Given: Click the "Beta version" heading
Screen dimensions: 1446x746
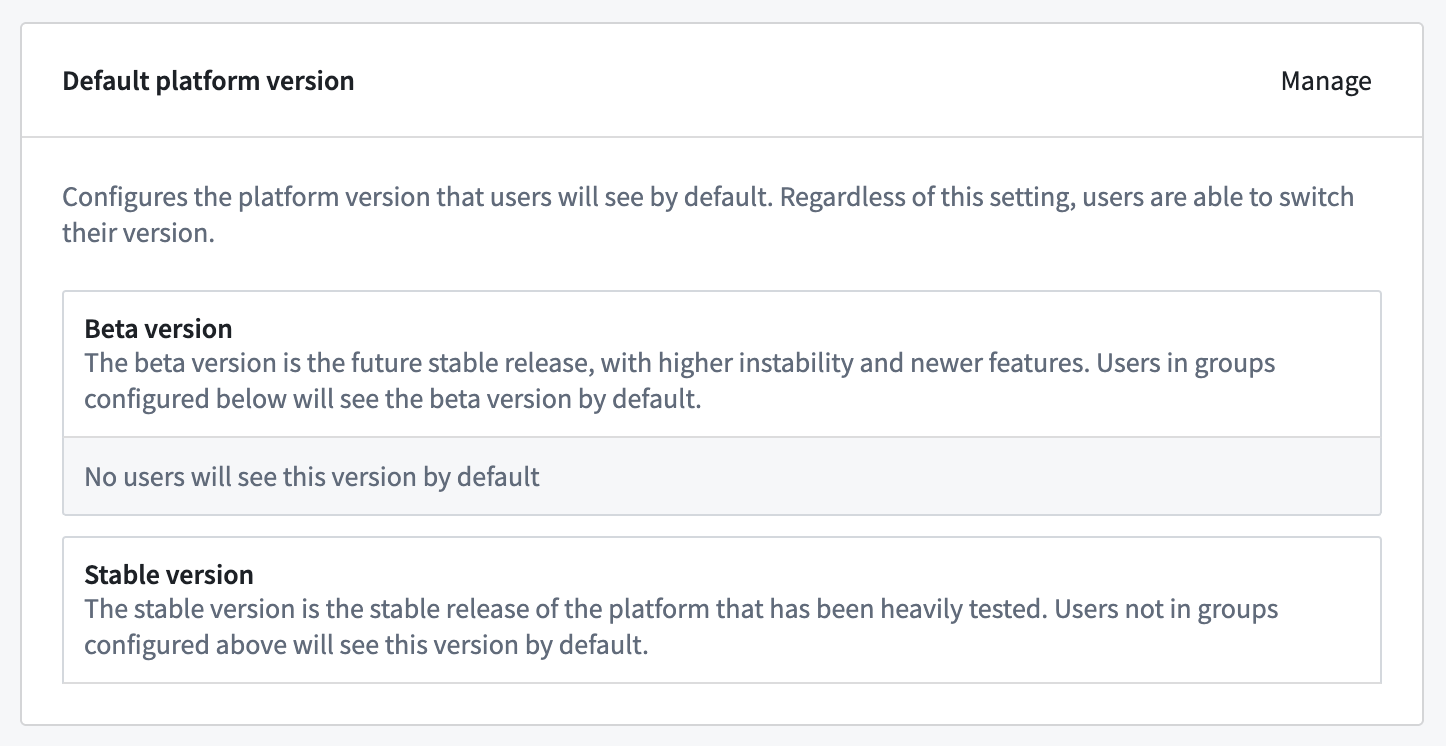Looking at the screenshot, I should pos(158,329).
